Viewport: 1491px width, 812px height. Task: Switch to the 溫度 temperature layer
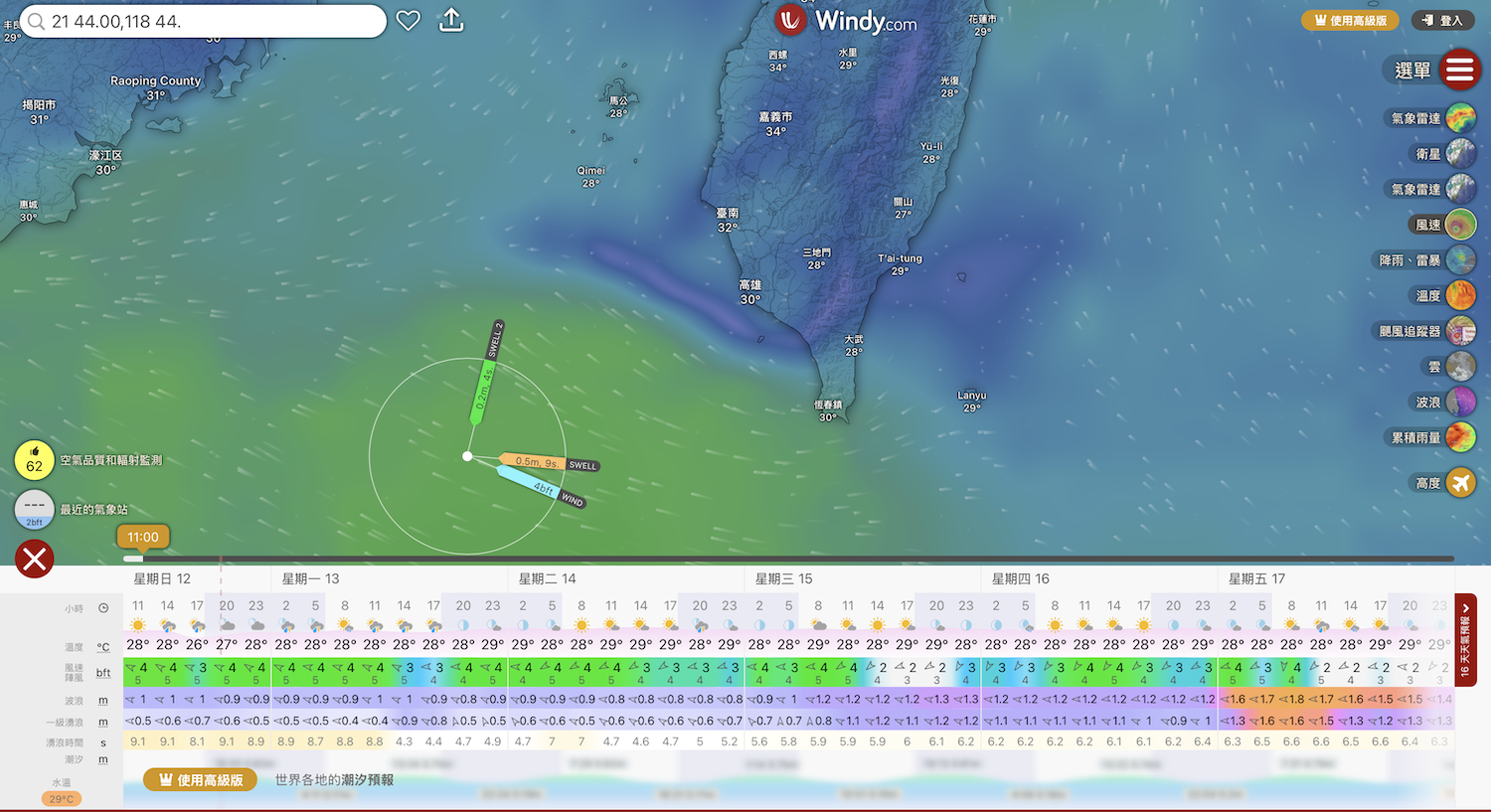(1460, 295)
